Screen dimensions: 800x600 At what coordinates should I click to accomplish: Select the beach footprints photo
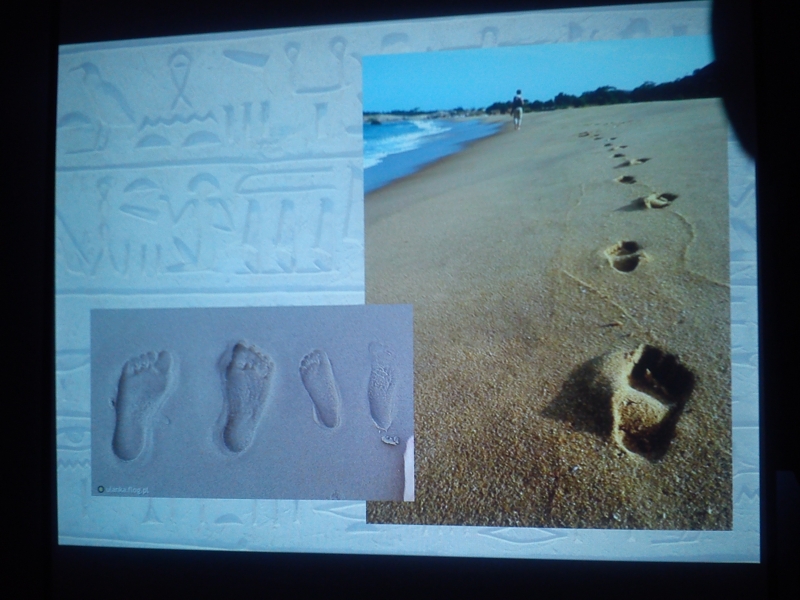click(545, 300)
